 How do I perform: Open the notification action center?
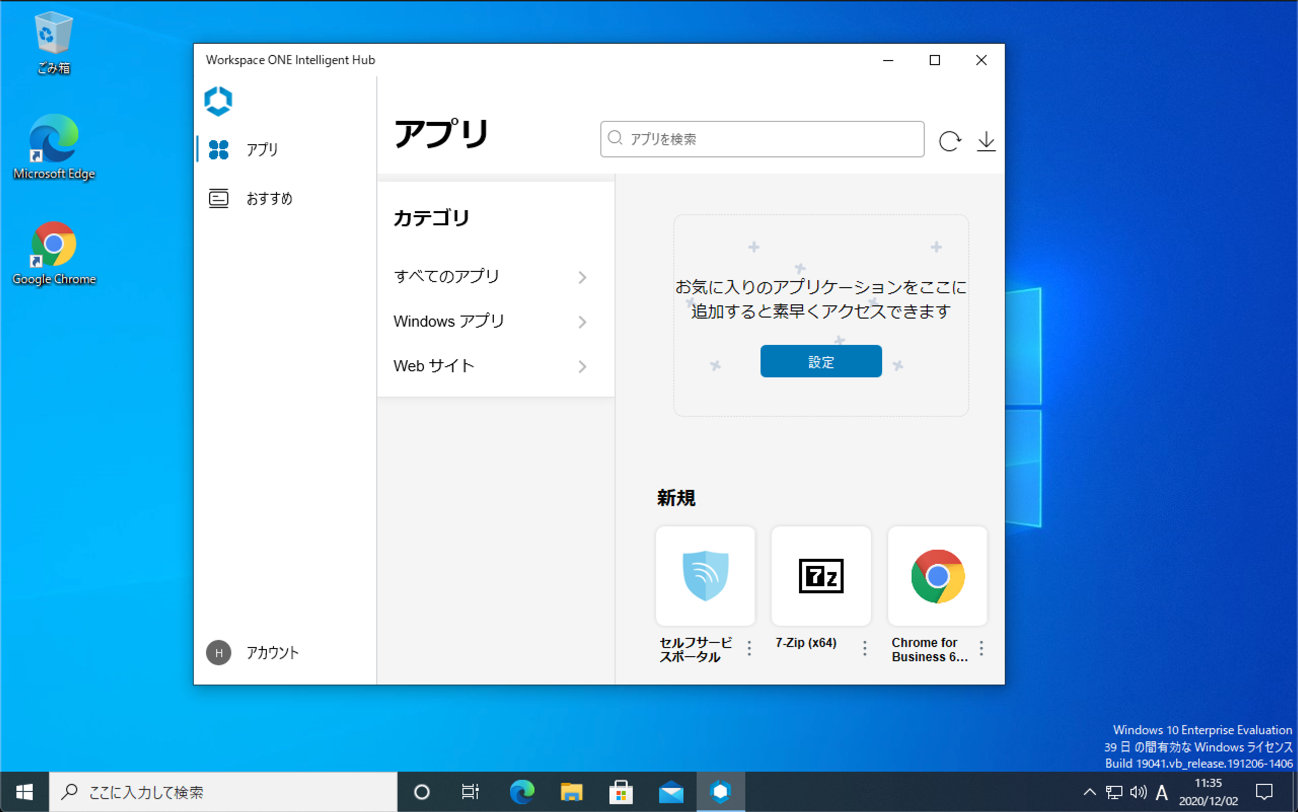[1264, 792]
